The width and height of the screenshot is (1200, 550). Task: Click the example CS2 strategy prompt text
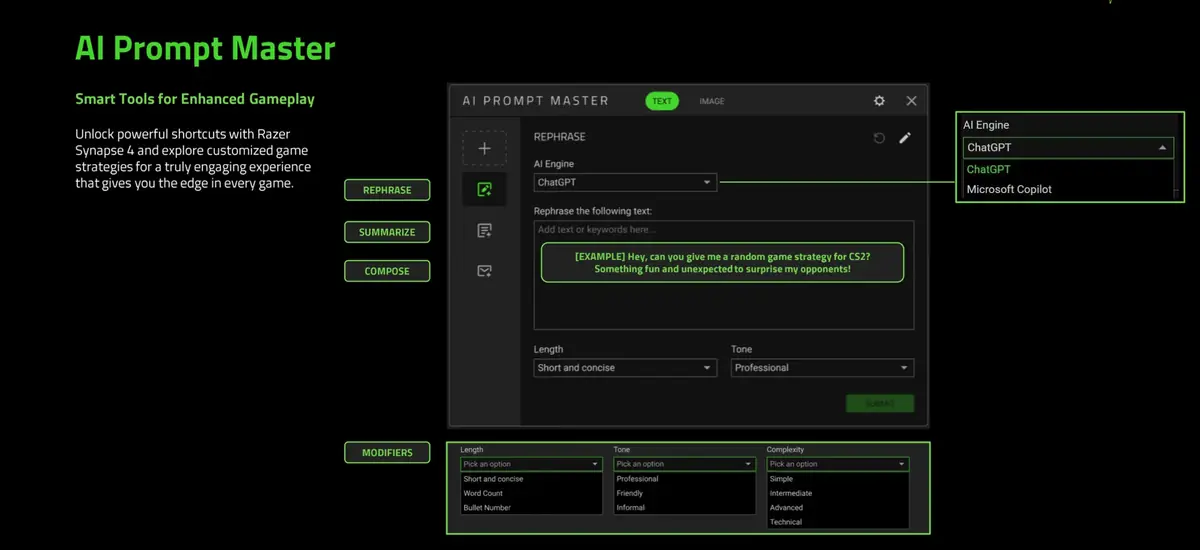coord(722,262)
